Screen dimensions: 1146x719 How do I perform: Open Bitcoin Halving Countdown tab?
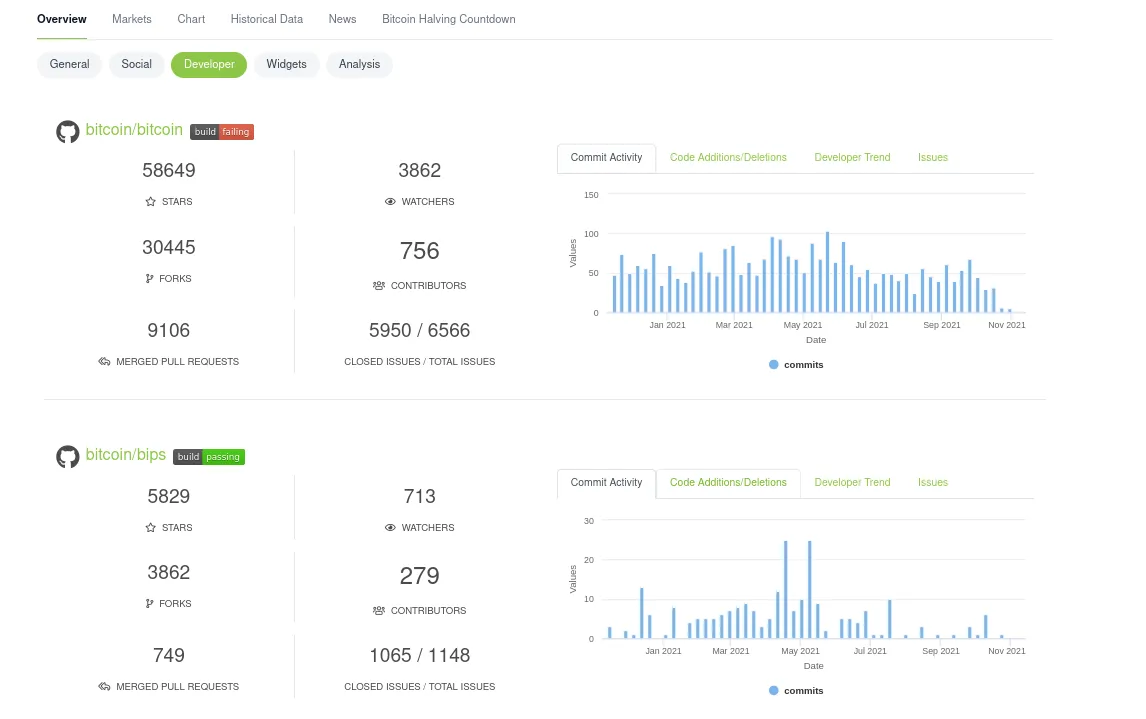pos(449,19)
